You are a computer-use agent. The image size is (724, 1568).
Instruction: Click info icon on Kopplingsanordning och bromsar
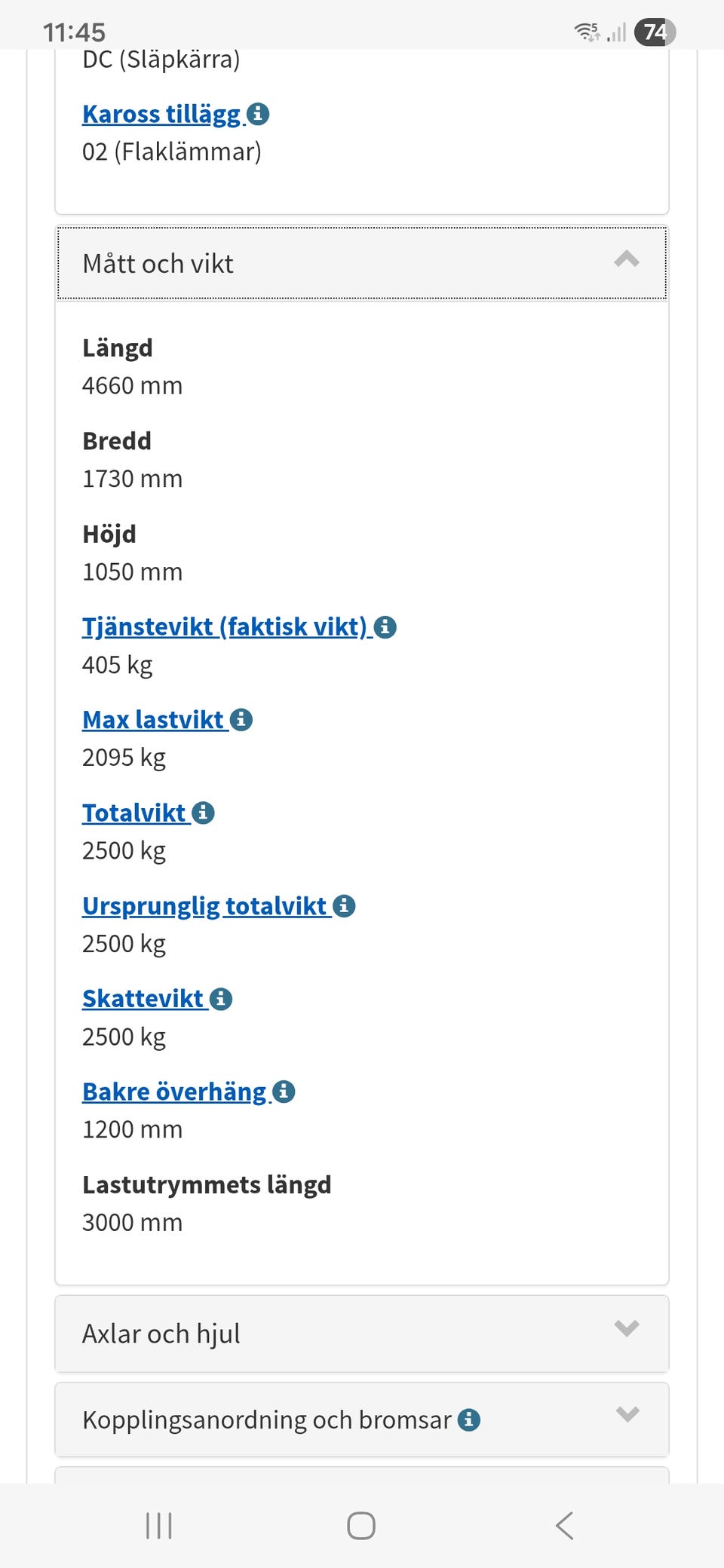[x=469, y=1419]
